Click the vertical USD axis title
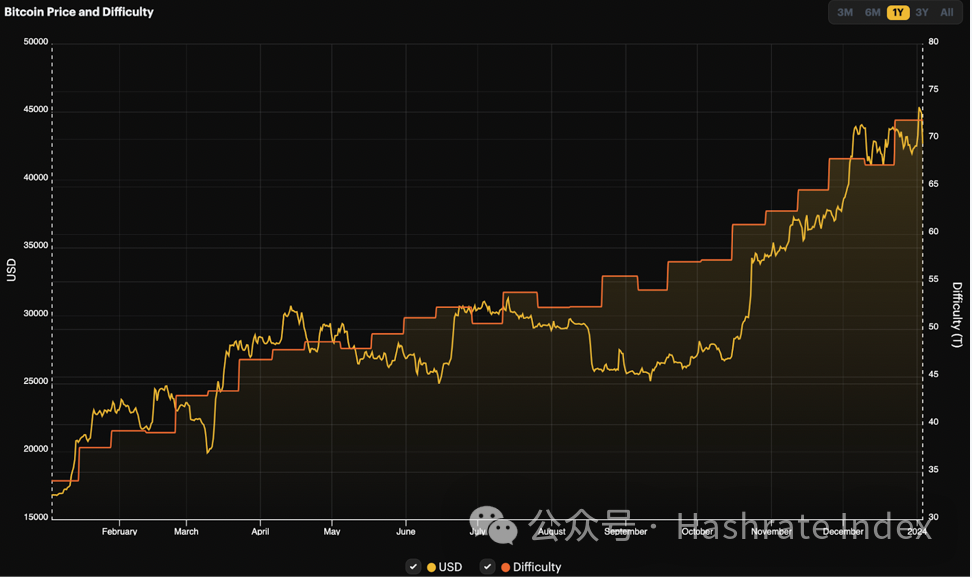Image resolution: width=972 pixels, height=578 pixels. click(12, 270)
